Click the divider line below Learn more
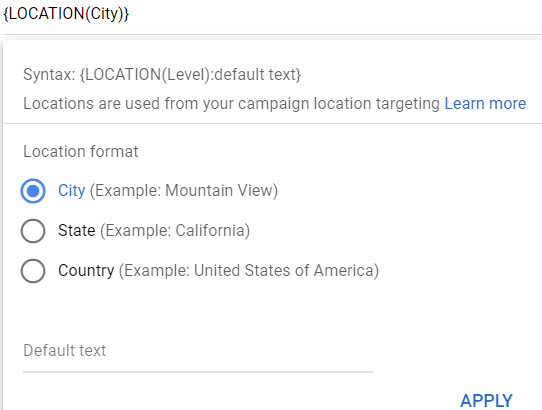Screen dimensions: 542x410 [272, 123]
